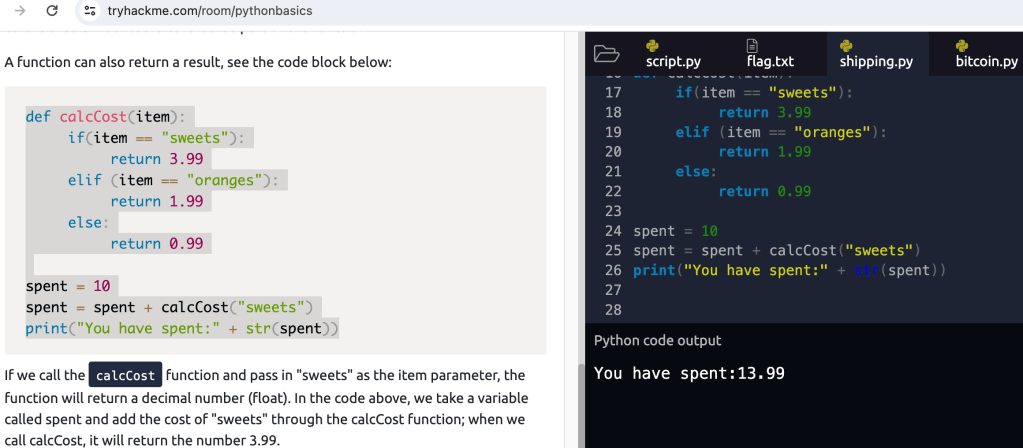
Task: Select the shipping.py tab label
Action: pyautogui.click(x=876, y=62)
